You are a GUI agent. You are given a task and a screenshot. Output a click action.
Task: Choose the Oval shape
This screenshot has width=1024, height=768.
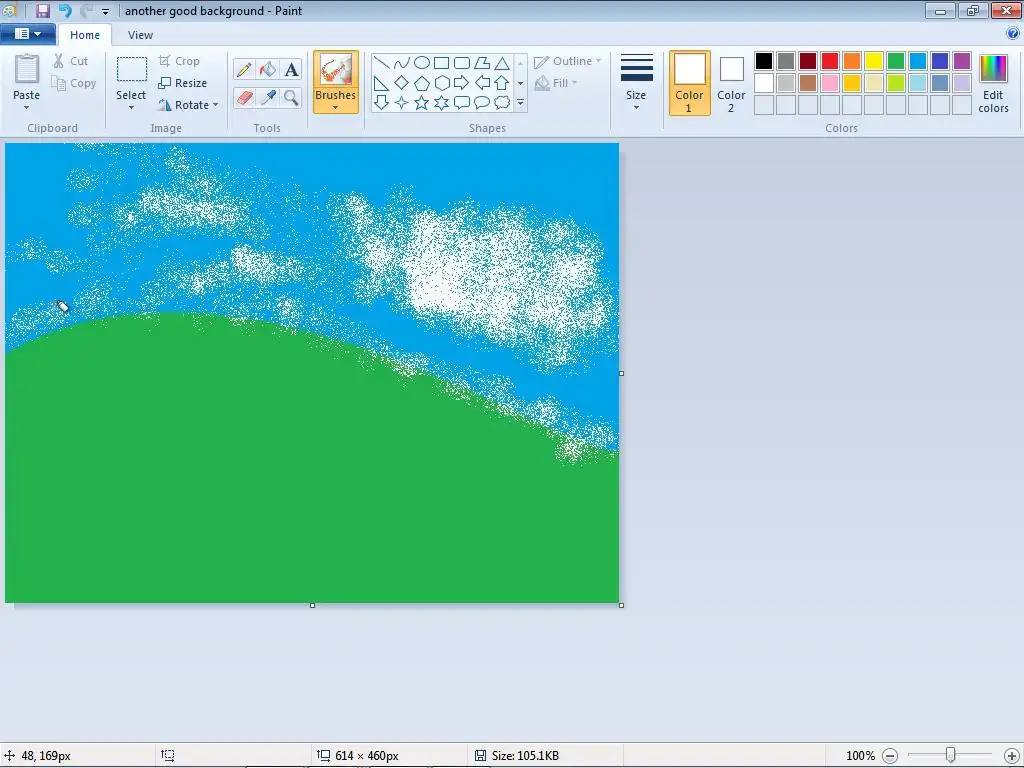coord(422,63)
